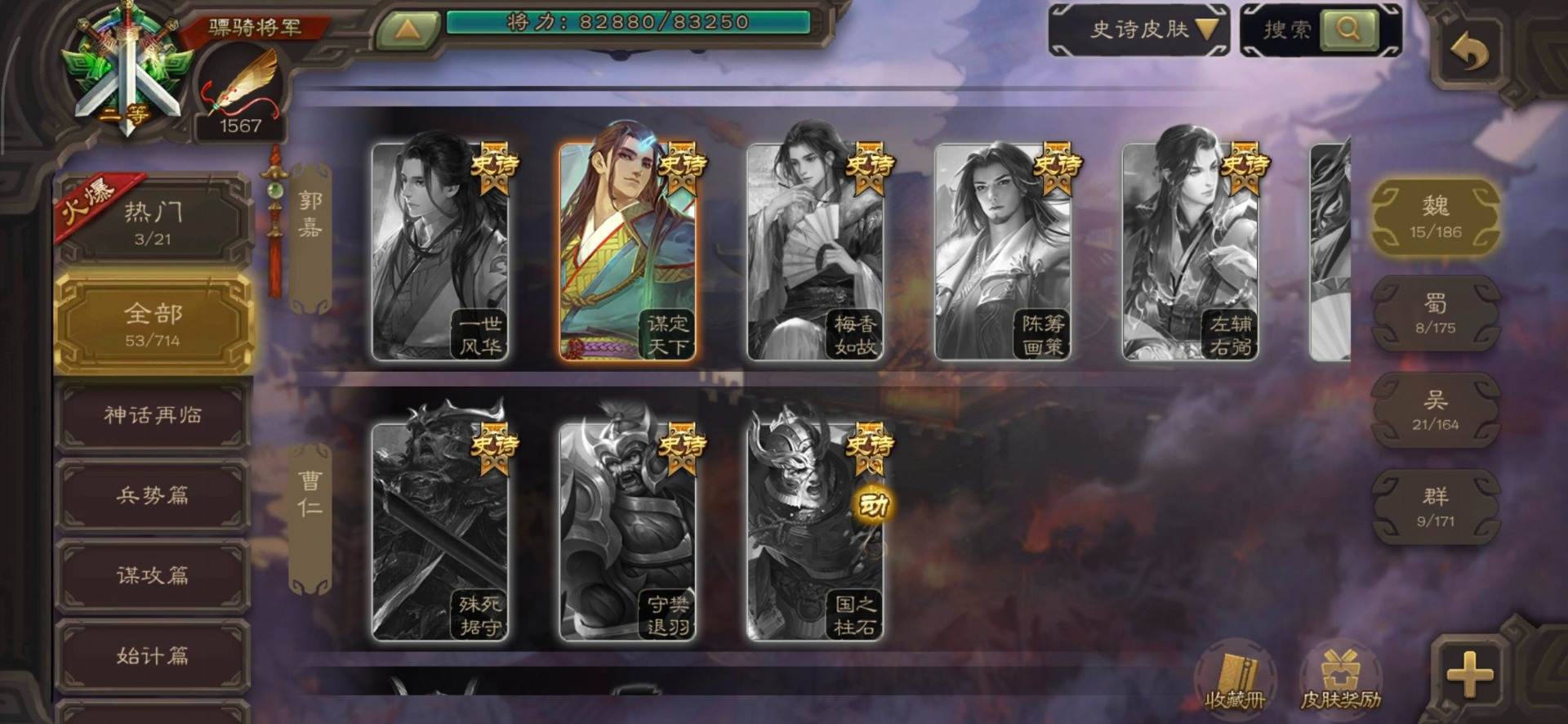Open the 兵势篇 category
The width and height of the screenshot is (1568, 724).
[x=153, y=495]
